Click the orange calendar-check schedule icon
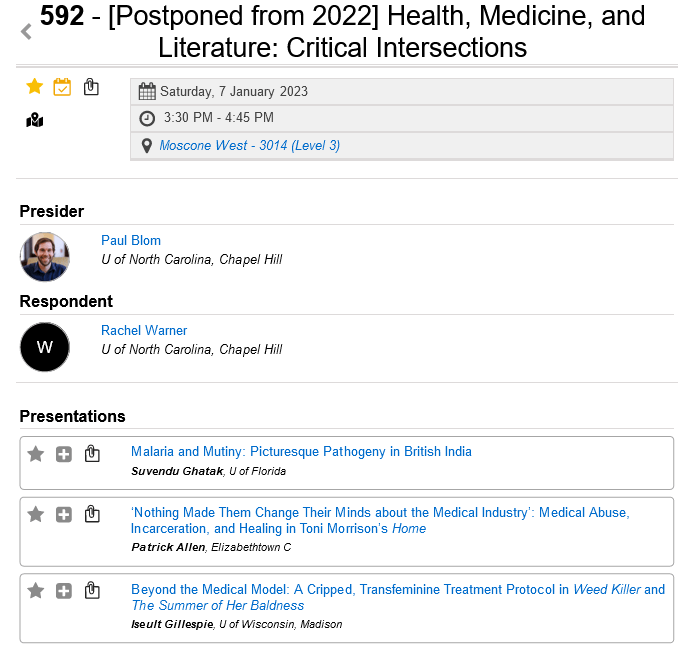The width and height of the screenshot is (683, 647). coord(62,87)
